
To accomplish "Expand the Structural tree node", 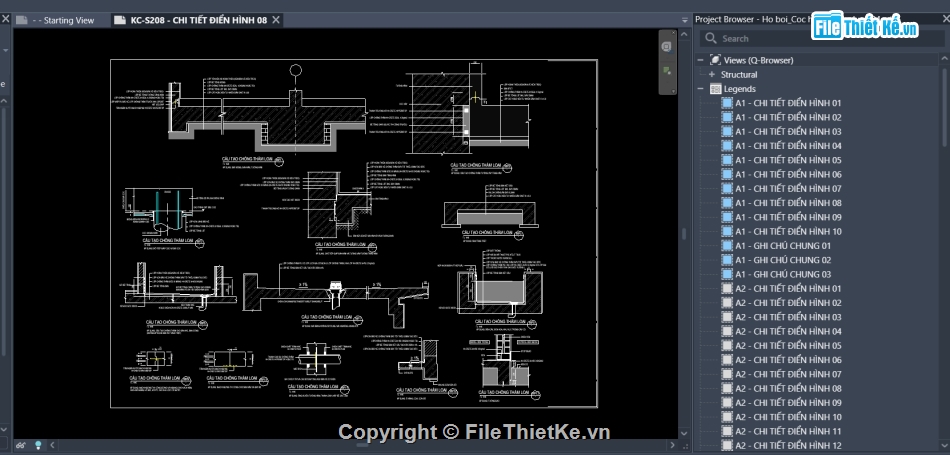I will point(711,75).
